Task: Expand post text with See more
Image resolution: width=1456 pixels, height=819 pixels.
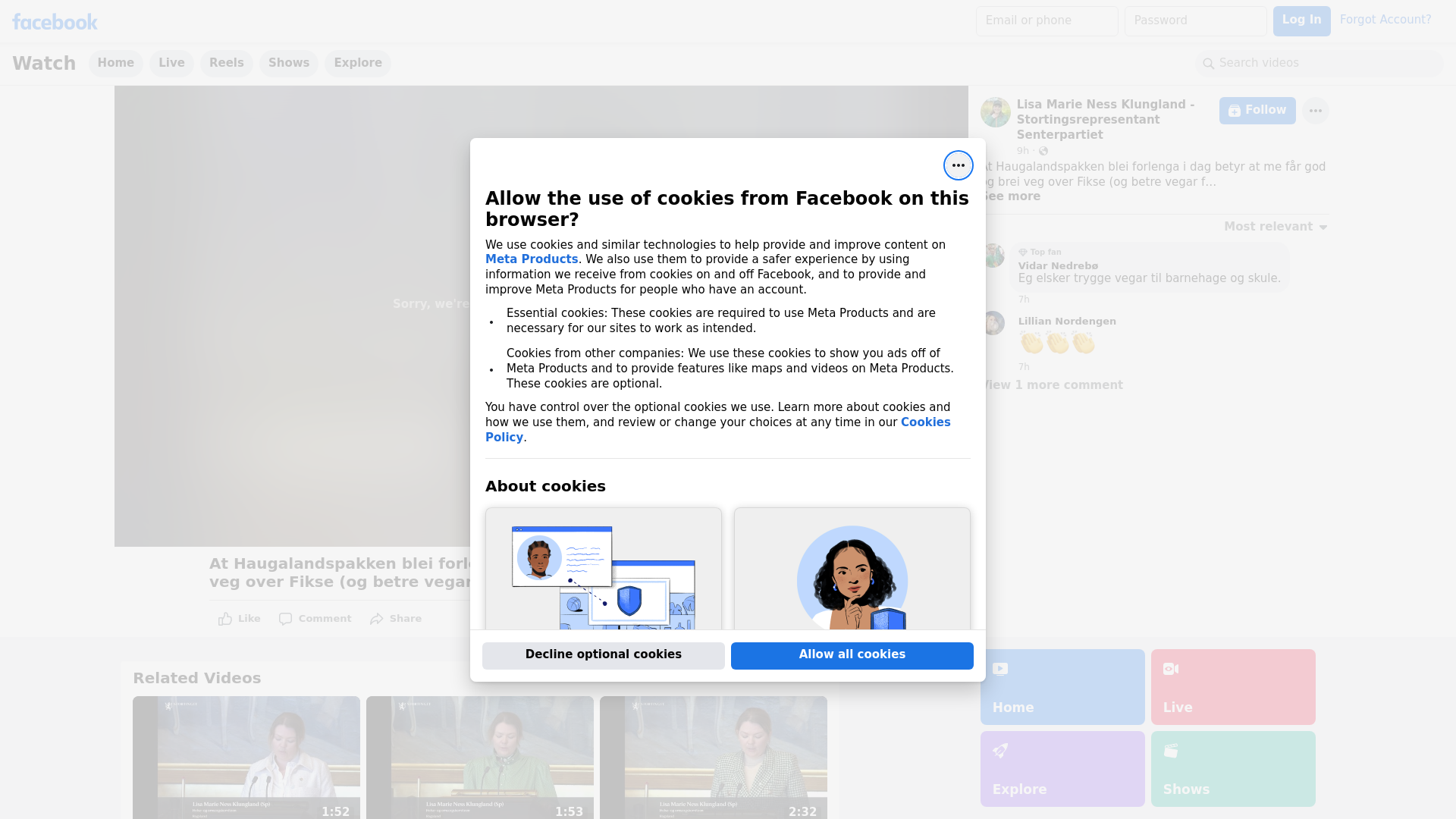Action: coord(1012,196)
